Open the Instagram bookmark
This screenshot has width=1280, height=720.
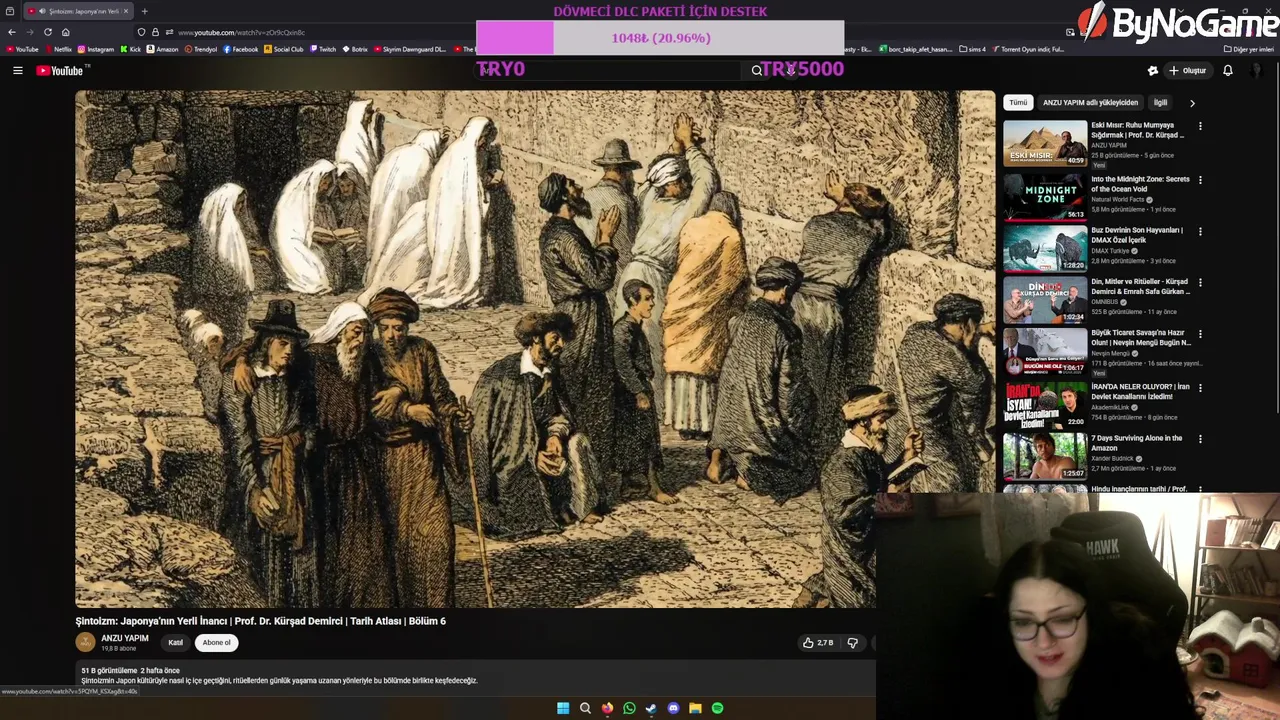(x=95, y=49)
